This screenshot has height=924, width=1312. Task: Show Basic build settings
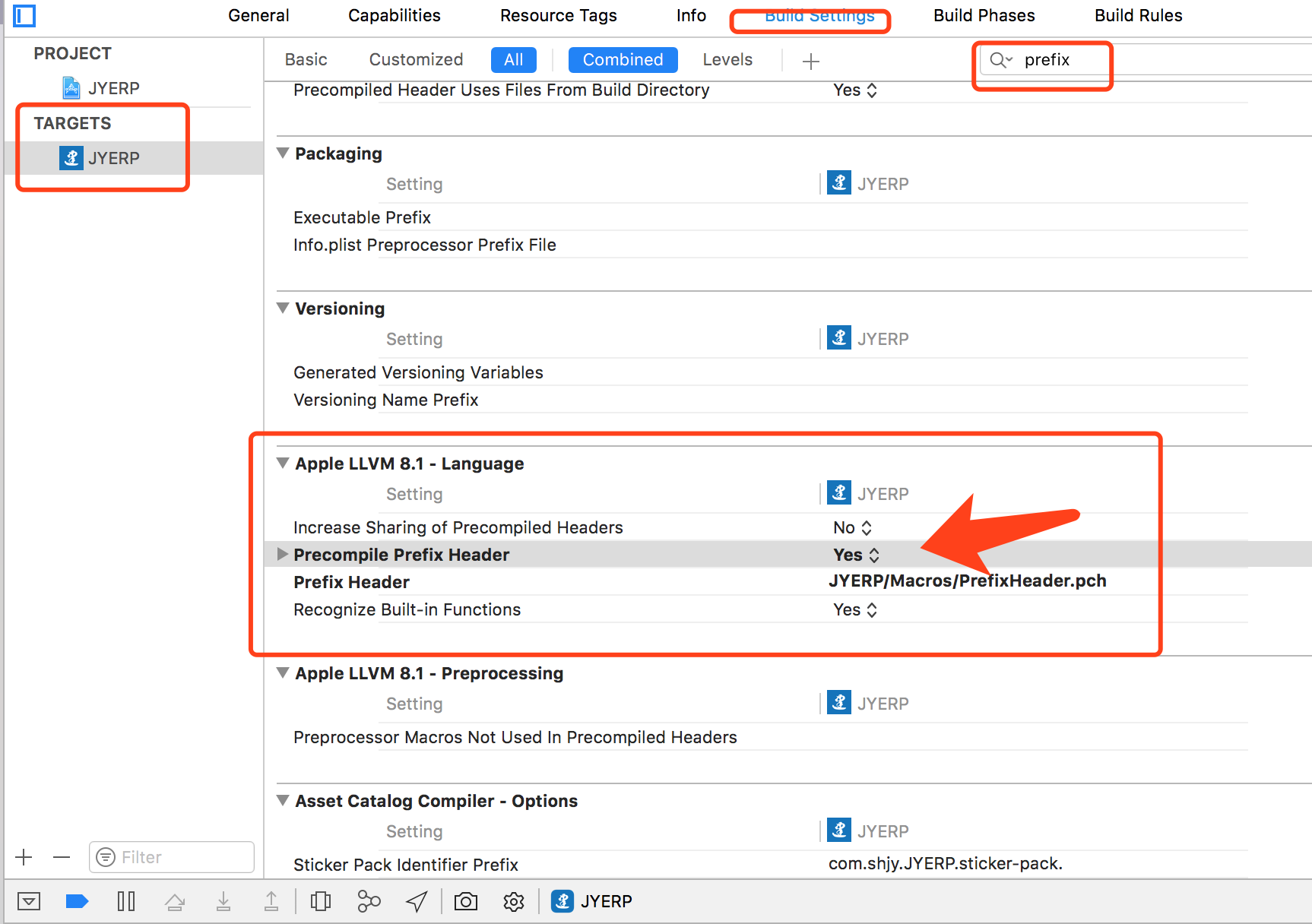click(306, 60)
